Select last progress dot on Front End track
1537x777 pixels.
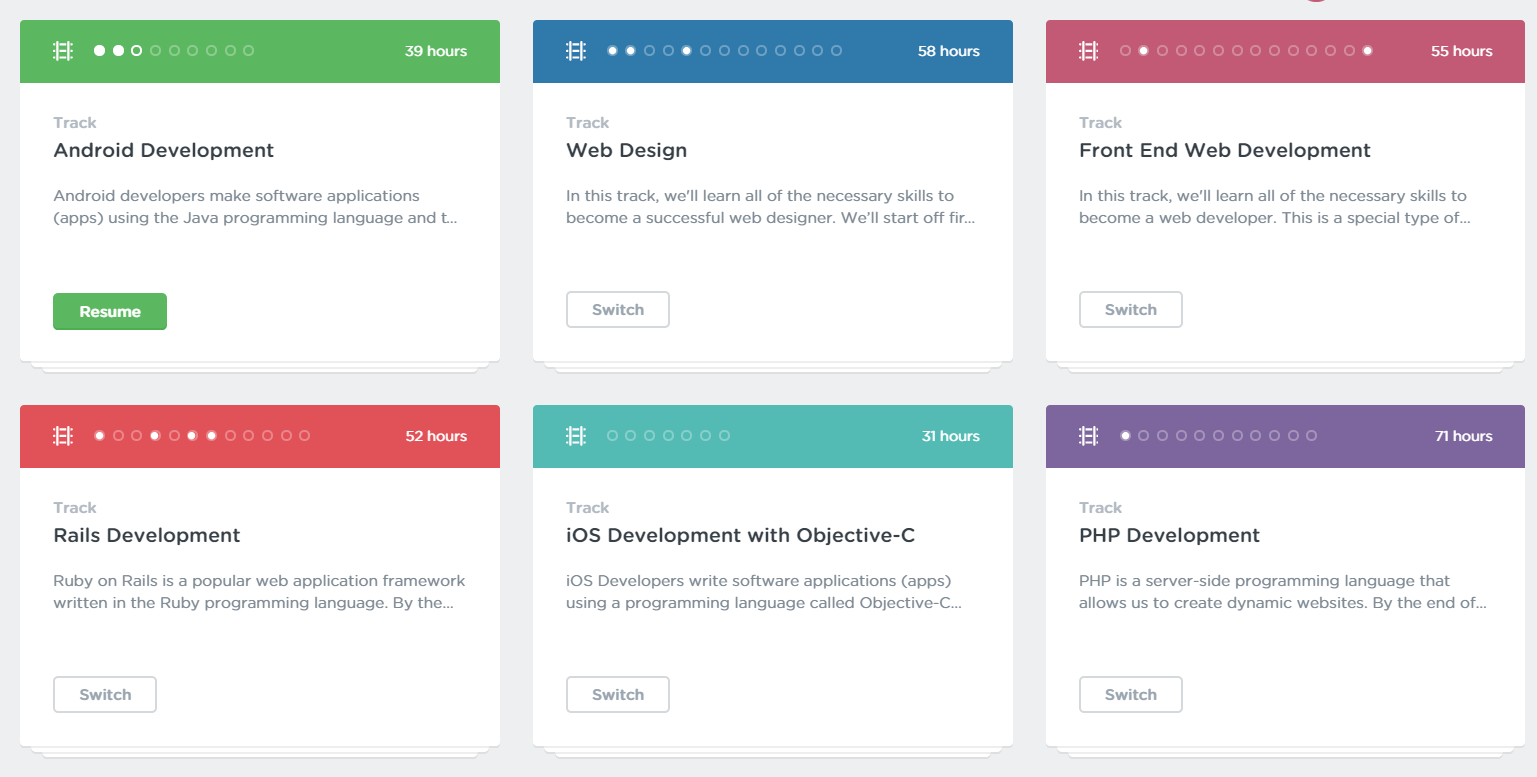click(1367, 51)
